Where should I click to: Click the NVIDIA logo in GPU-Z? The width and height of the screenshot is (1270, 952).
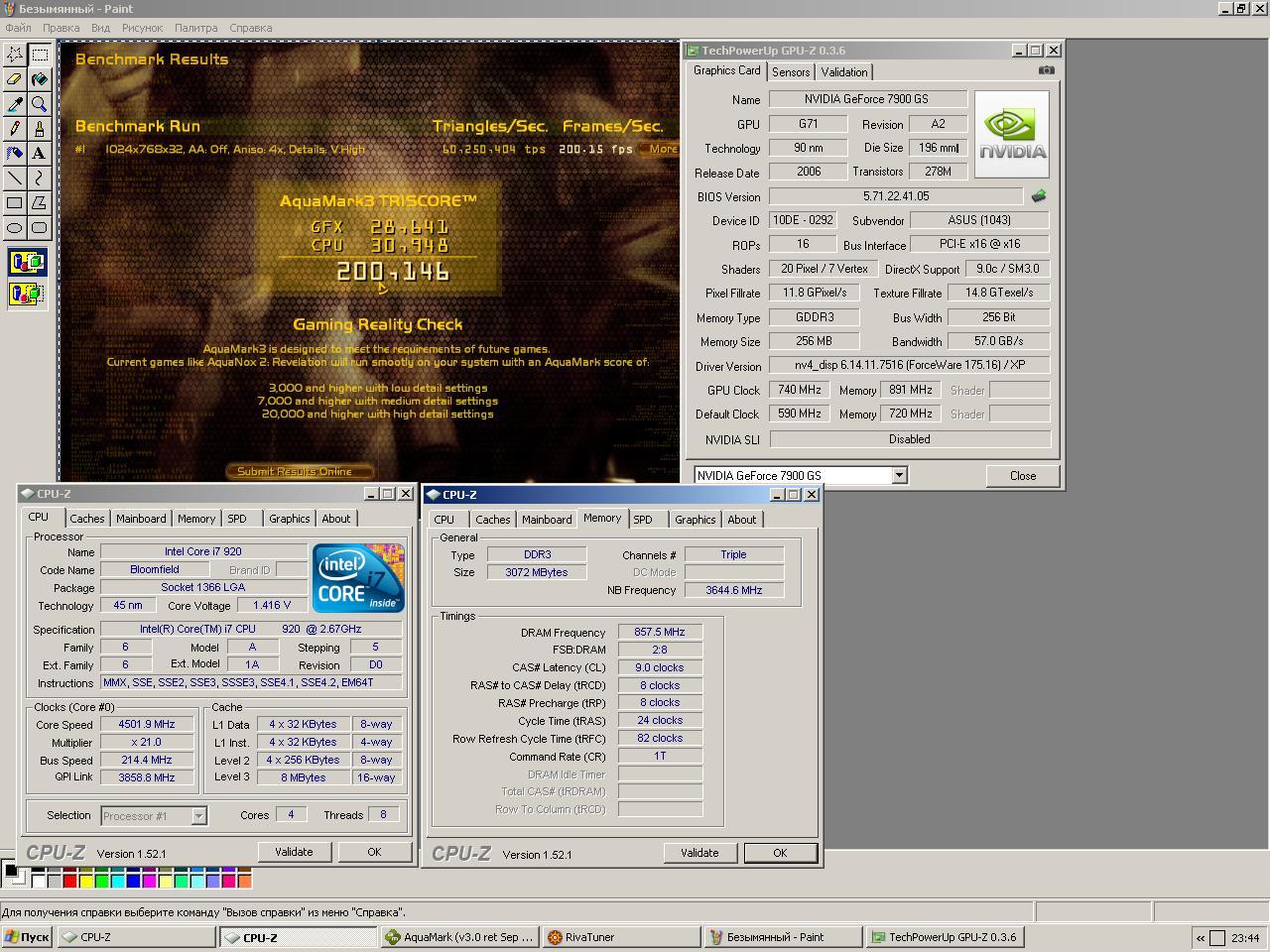[1012, 134]
